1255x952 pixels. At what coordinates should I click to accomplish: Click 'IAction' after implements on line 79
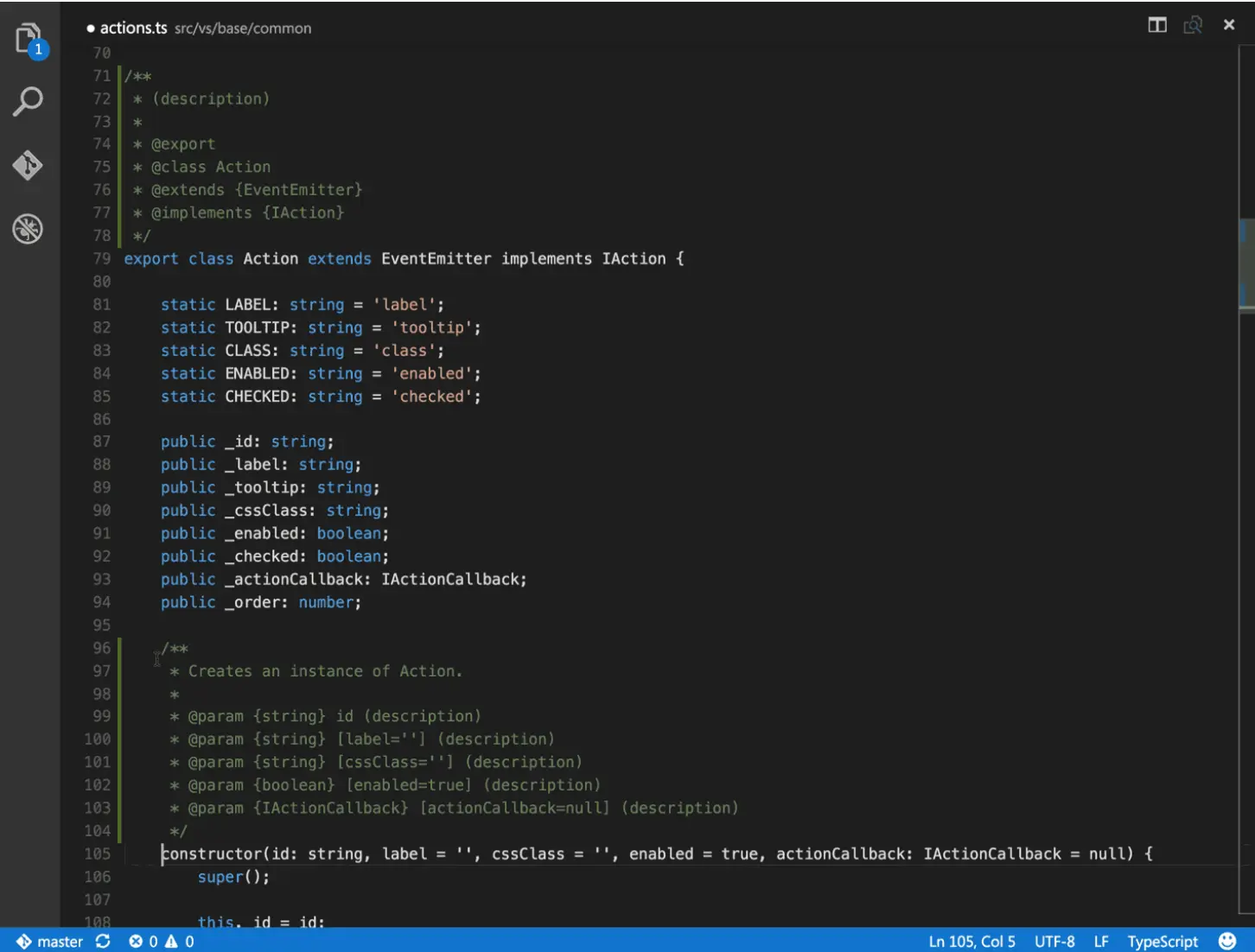pos(634,258)
